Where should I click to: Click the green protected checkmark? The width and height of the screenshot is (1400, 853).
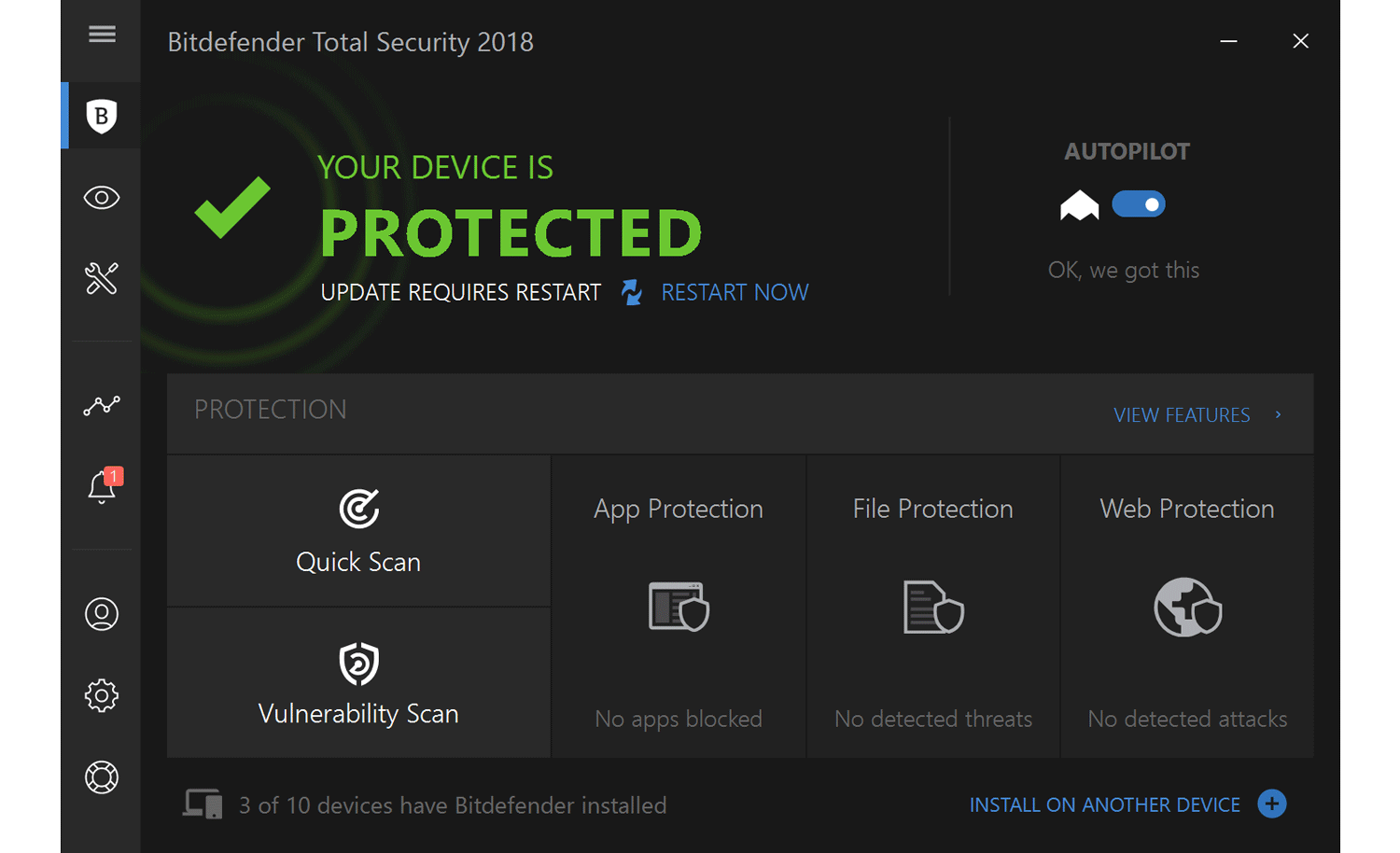[x=232, y=207]
